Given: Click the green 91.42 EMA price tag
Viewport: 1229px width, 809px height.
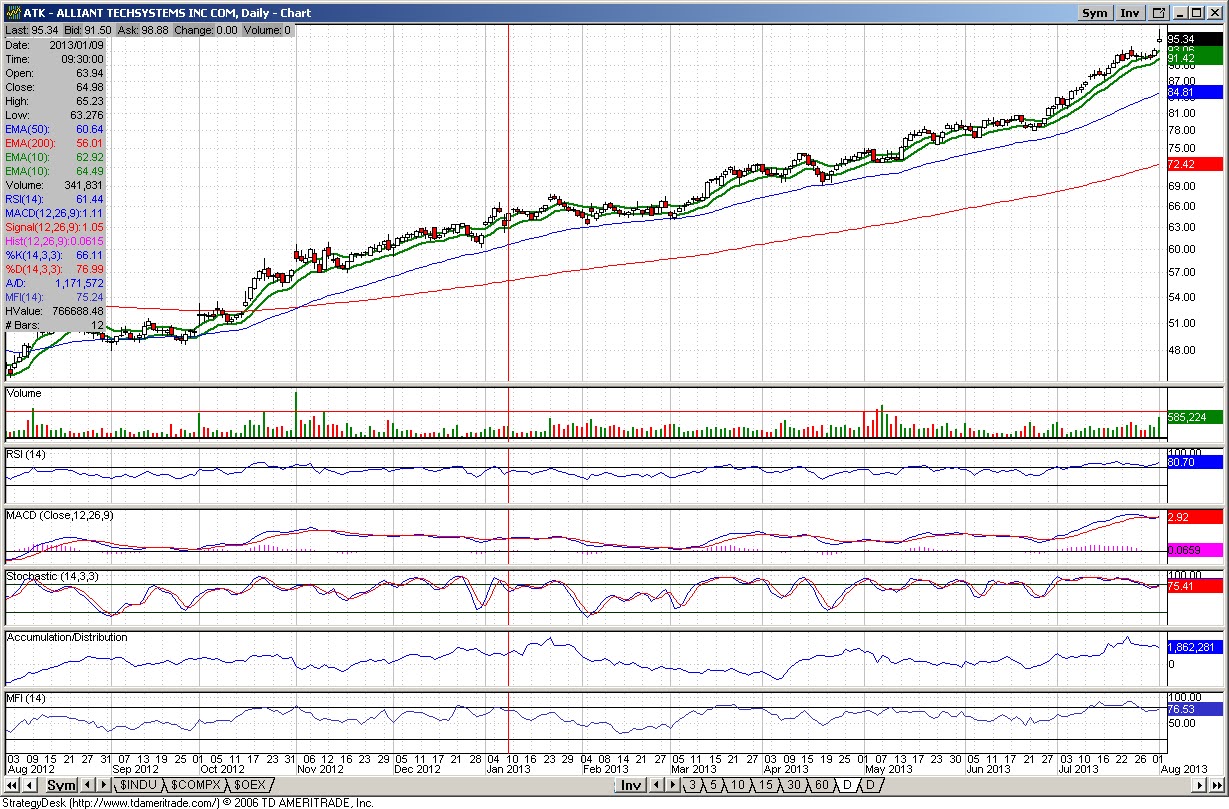Looking at the screenshot, I should [1195, 59].
